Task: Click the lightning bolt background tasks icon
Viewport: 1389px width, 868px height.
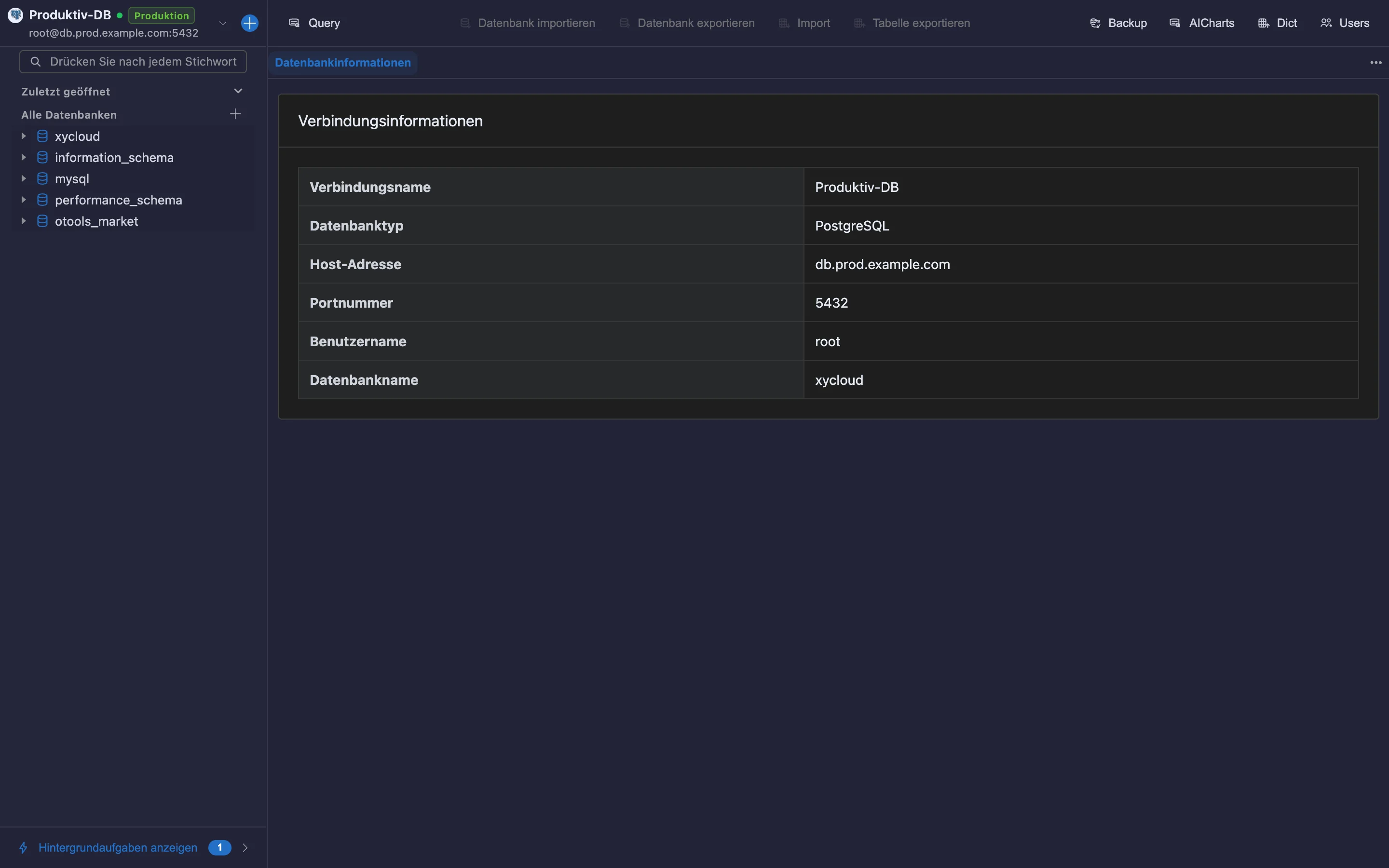Action: coord(24,847)
